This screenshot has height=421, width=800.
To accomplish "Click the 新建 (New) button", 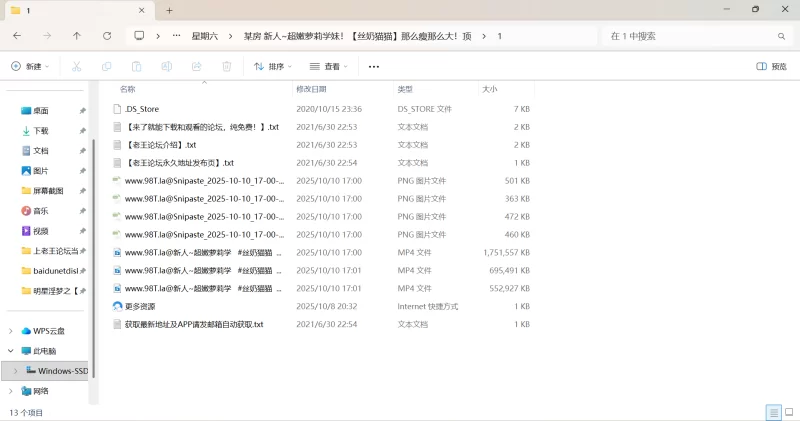I will click(x=30, y=66).
